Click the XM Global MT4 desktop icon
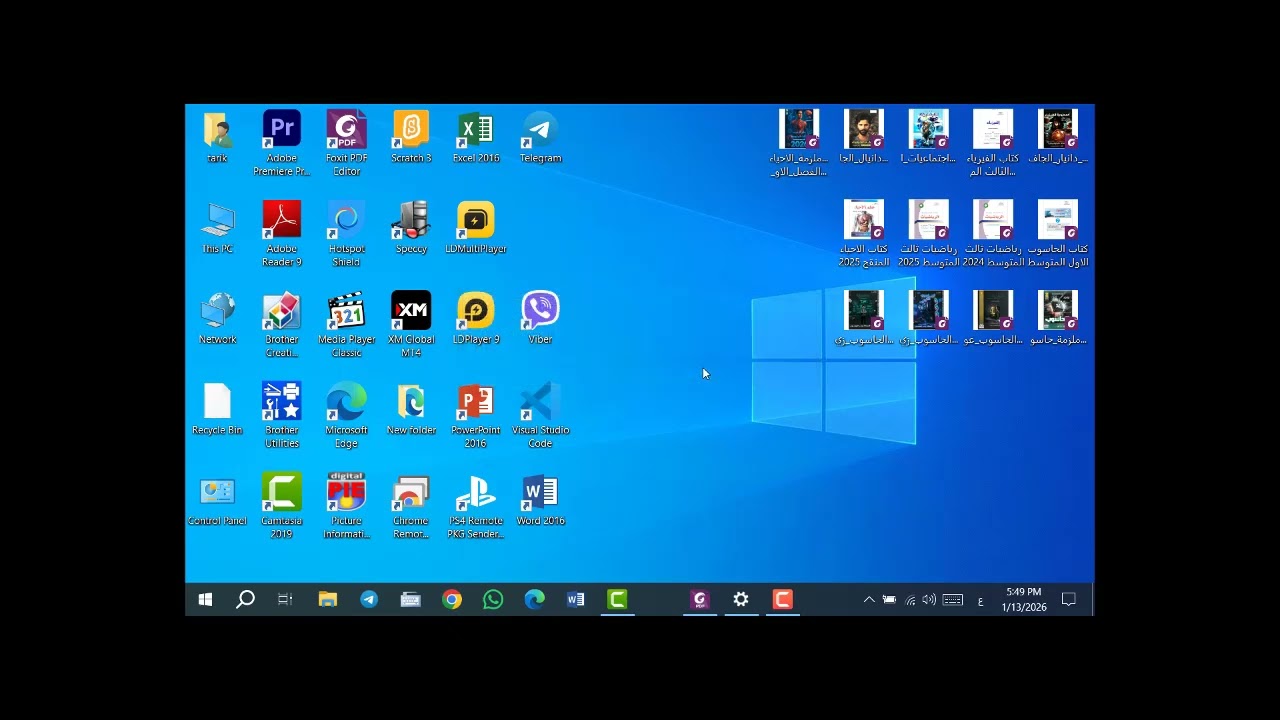 tap(411, 325)
